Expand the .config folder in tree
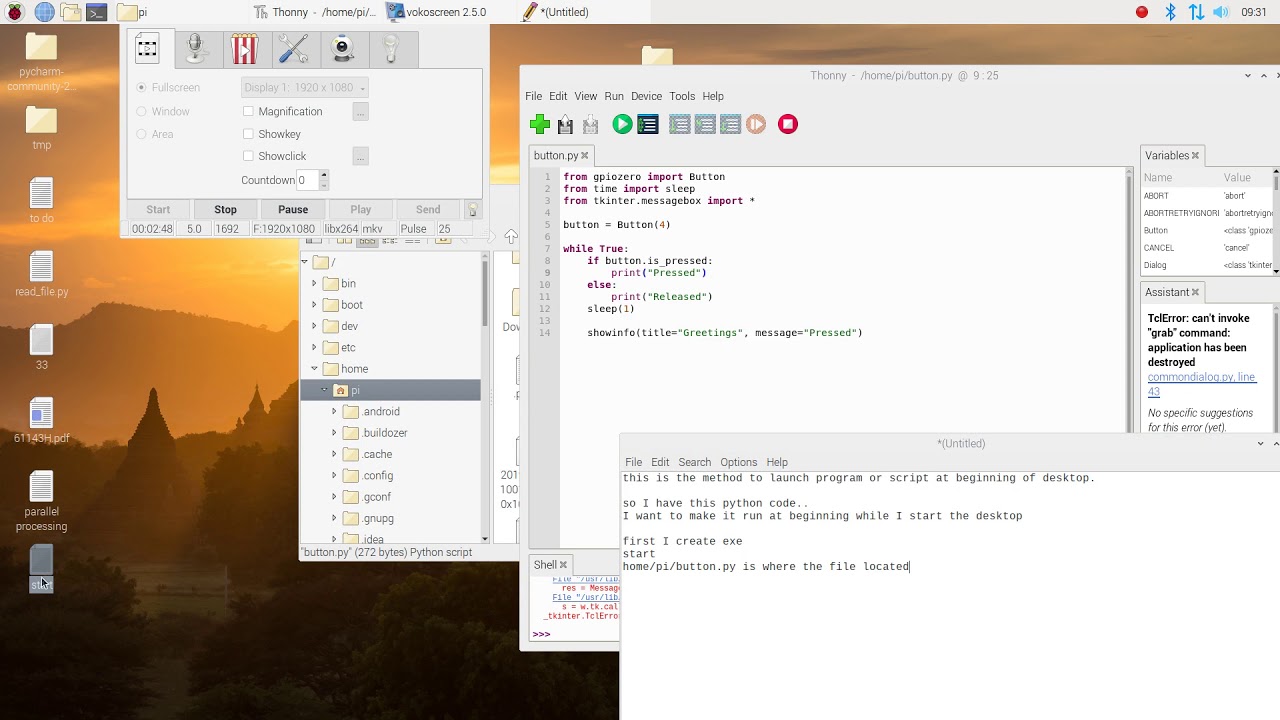Image resolution: width=1280 pixels, height=720 pixels. point(334,476)
